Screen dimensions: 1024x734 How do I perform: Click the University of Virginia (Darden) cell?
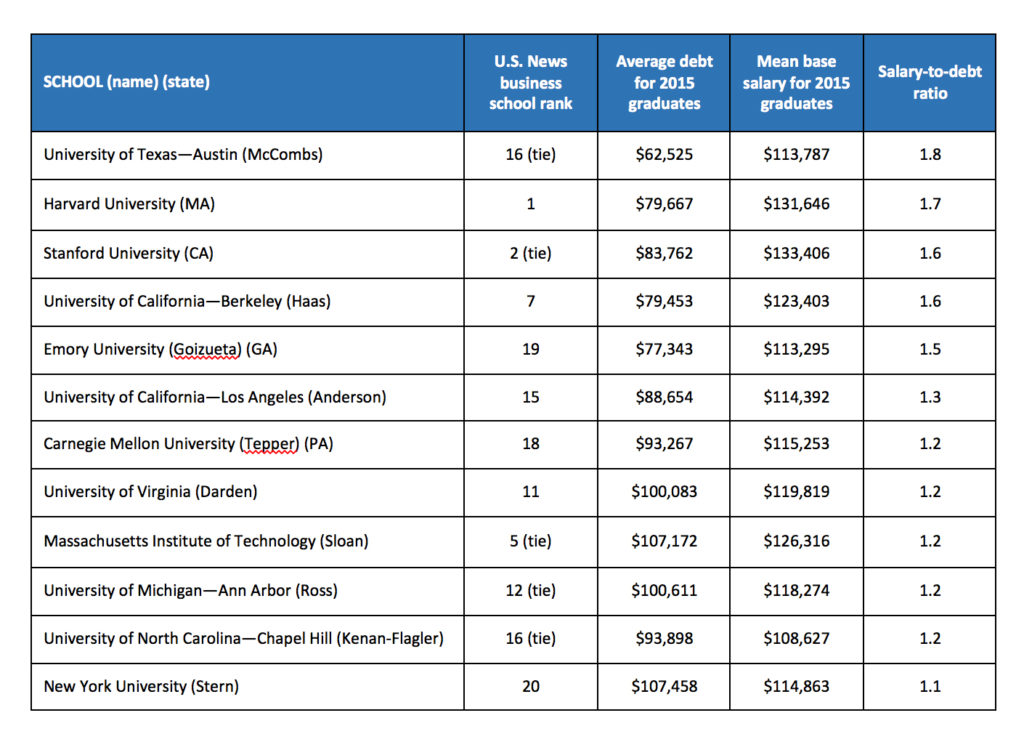tap(248, 492)
